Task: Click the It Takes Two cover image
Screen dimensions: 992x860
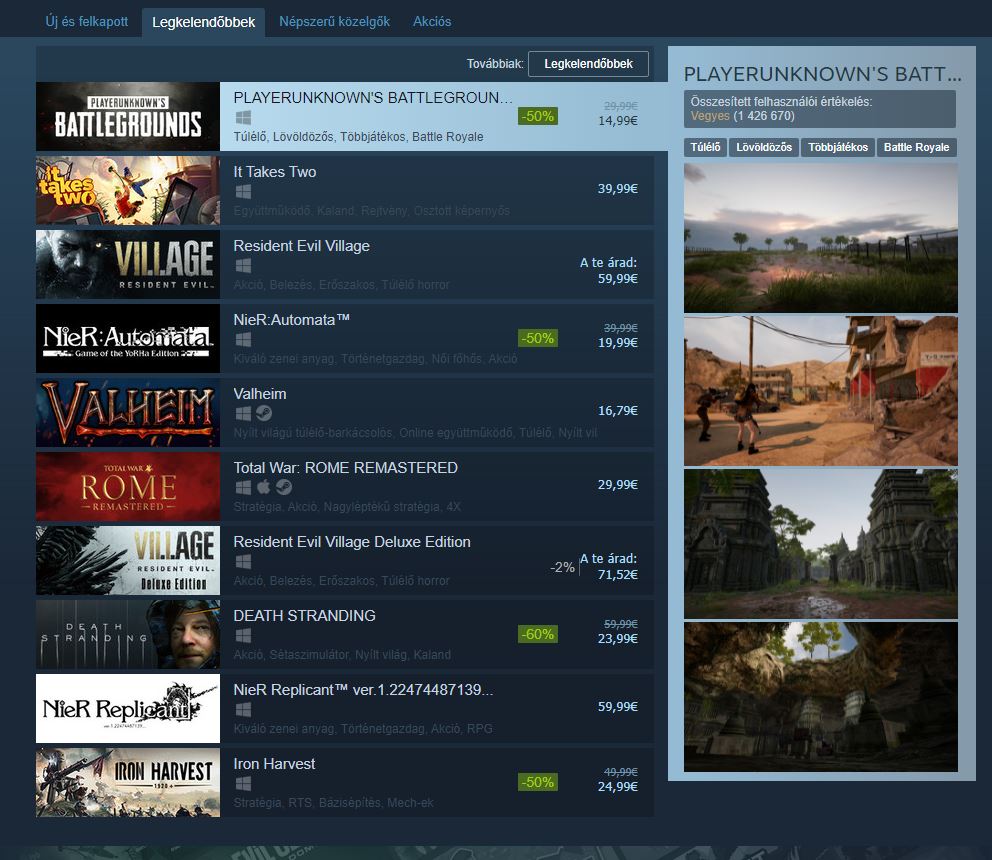Action: click(x=127, y=190)
